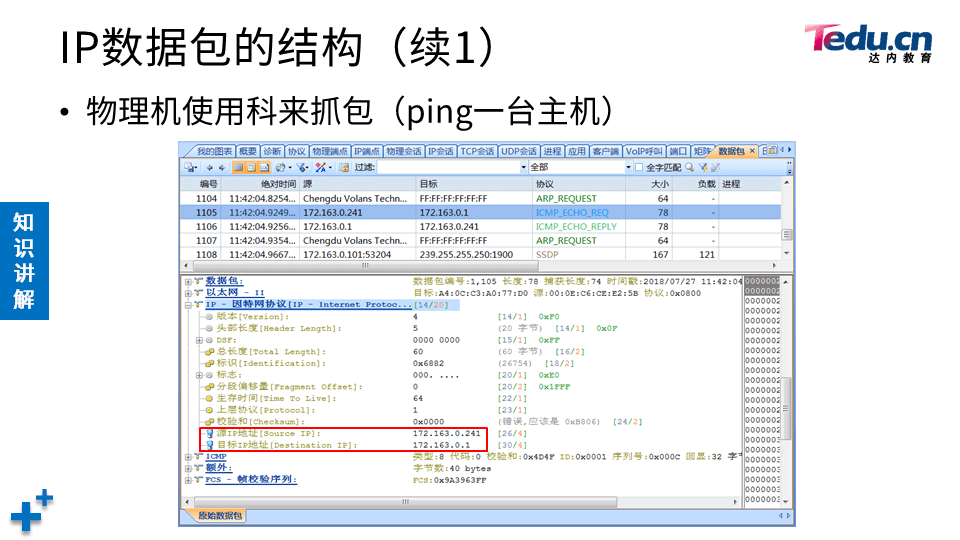Viewport: 960px width, 540px height.
Task: Select 总长度[Total Length] field
Action: click(x=271, y=351)
